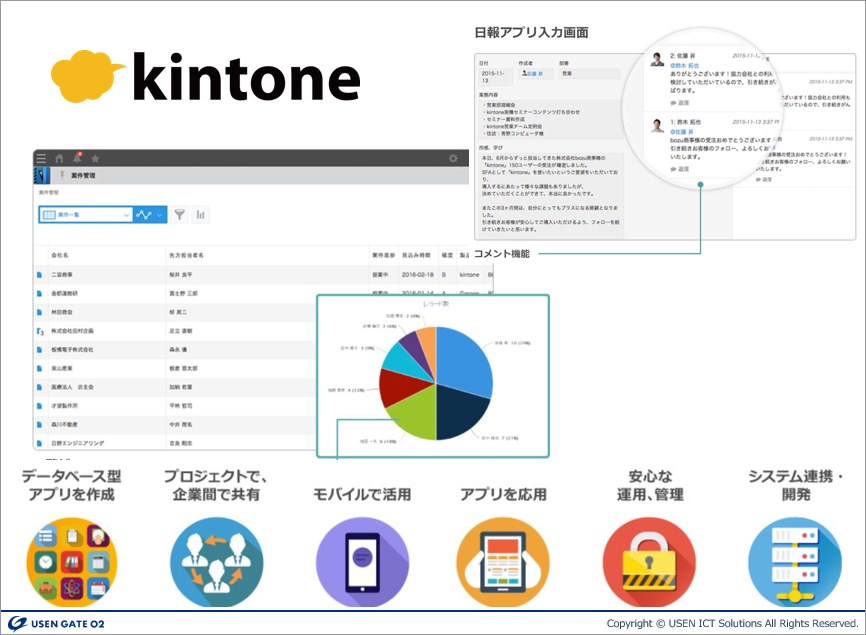866x635 pixels.
Task: Click the @佐藤 昇 mention in comment 1
Action: (681, 131)
